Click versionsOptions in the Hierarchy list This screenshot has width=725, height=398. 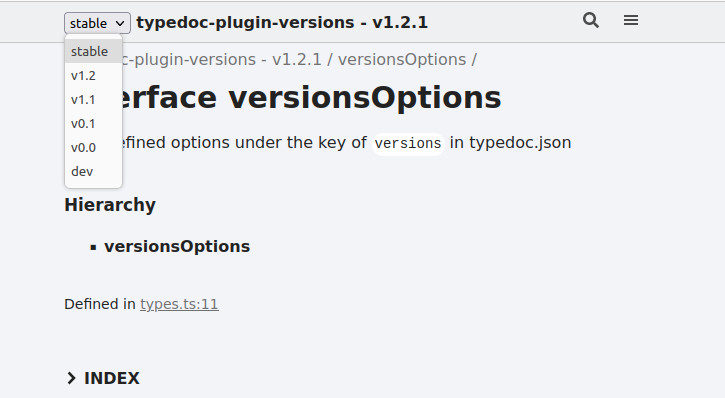coord(177,246)
